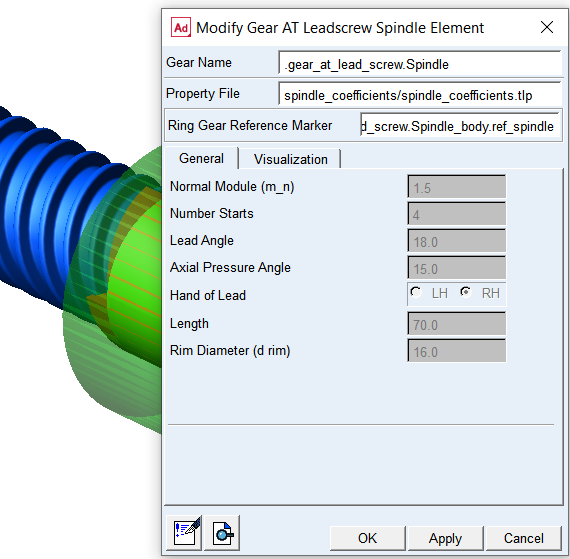Image resolution: width=570 pixels, height=559 pixels.
Task: Focus the Property File text field
Action: (420, 94)
